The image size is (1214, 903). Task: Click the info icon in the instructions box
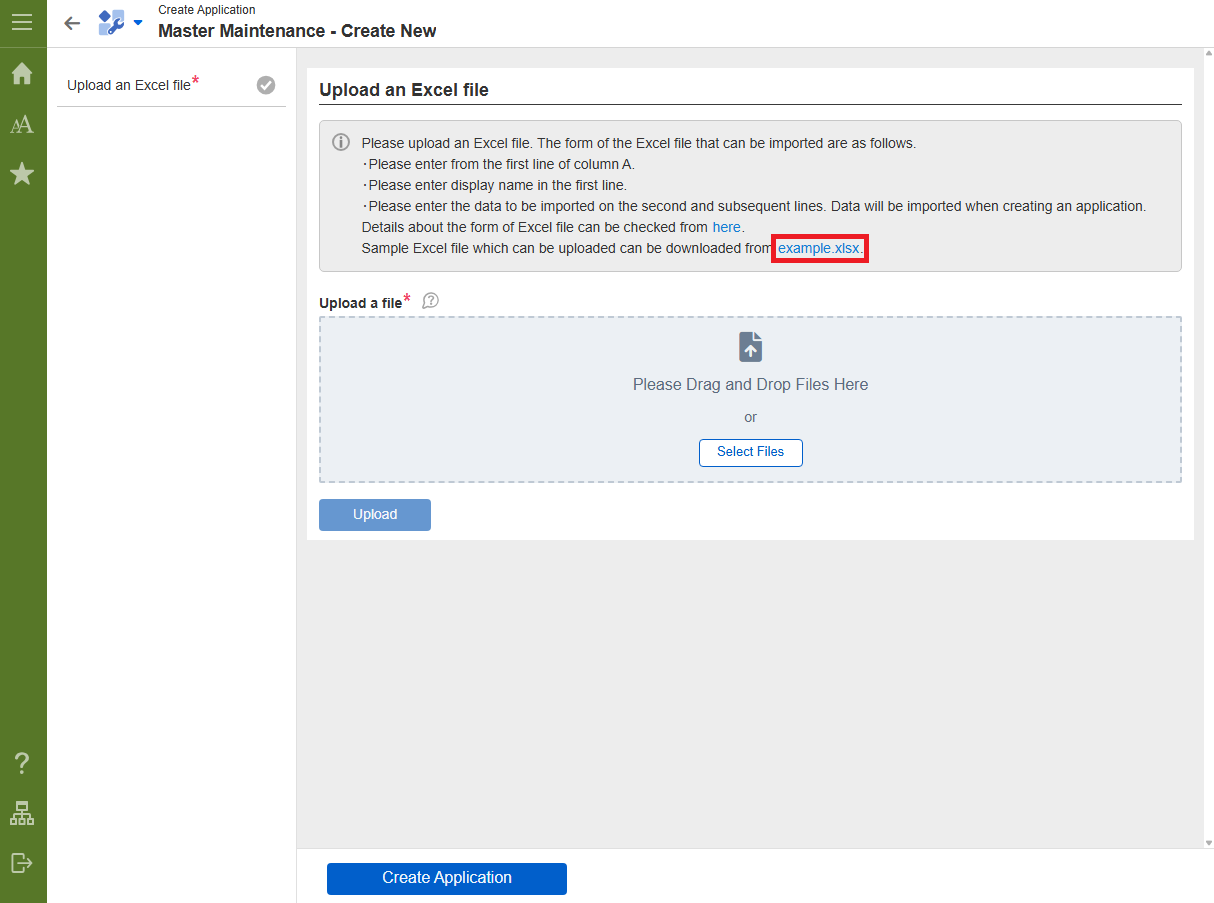pos(341,142)
